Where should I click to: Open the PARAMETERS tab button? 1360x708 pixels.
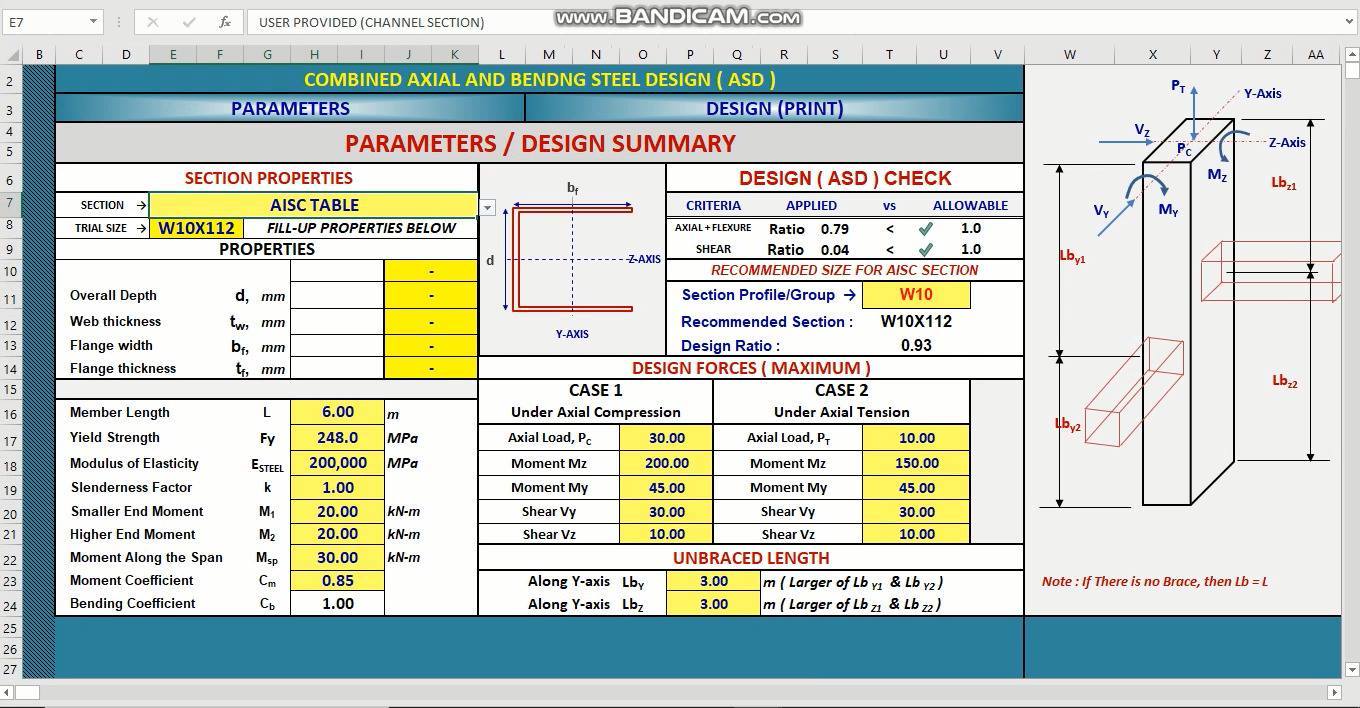(x=290, y=108)
